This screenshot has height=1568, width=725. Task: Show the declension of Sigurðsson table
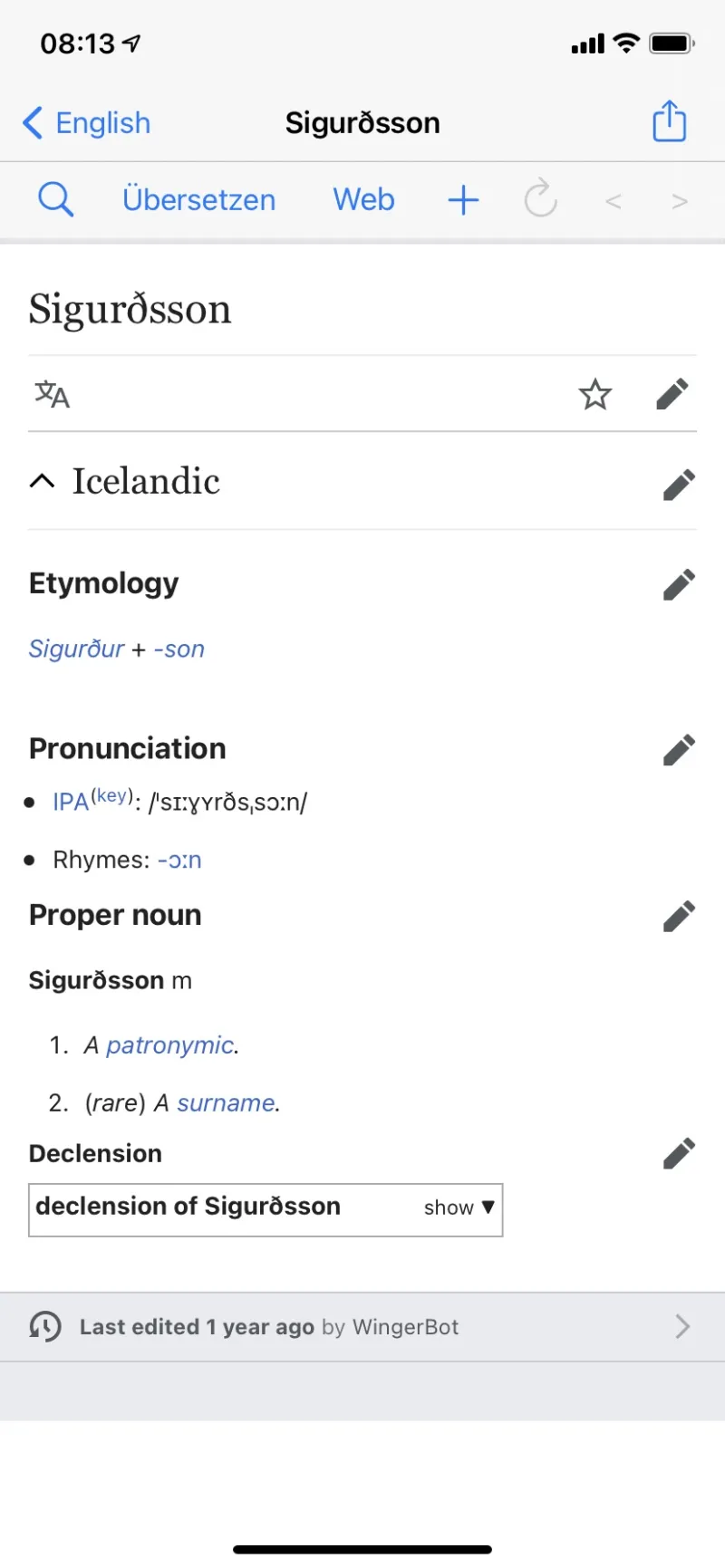tap(459, 1207)
